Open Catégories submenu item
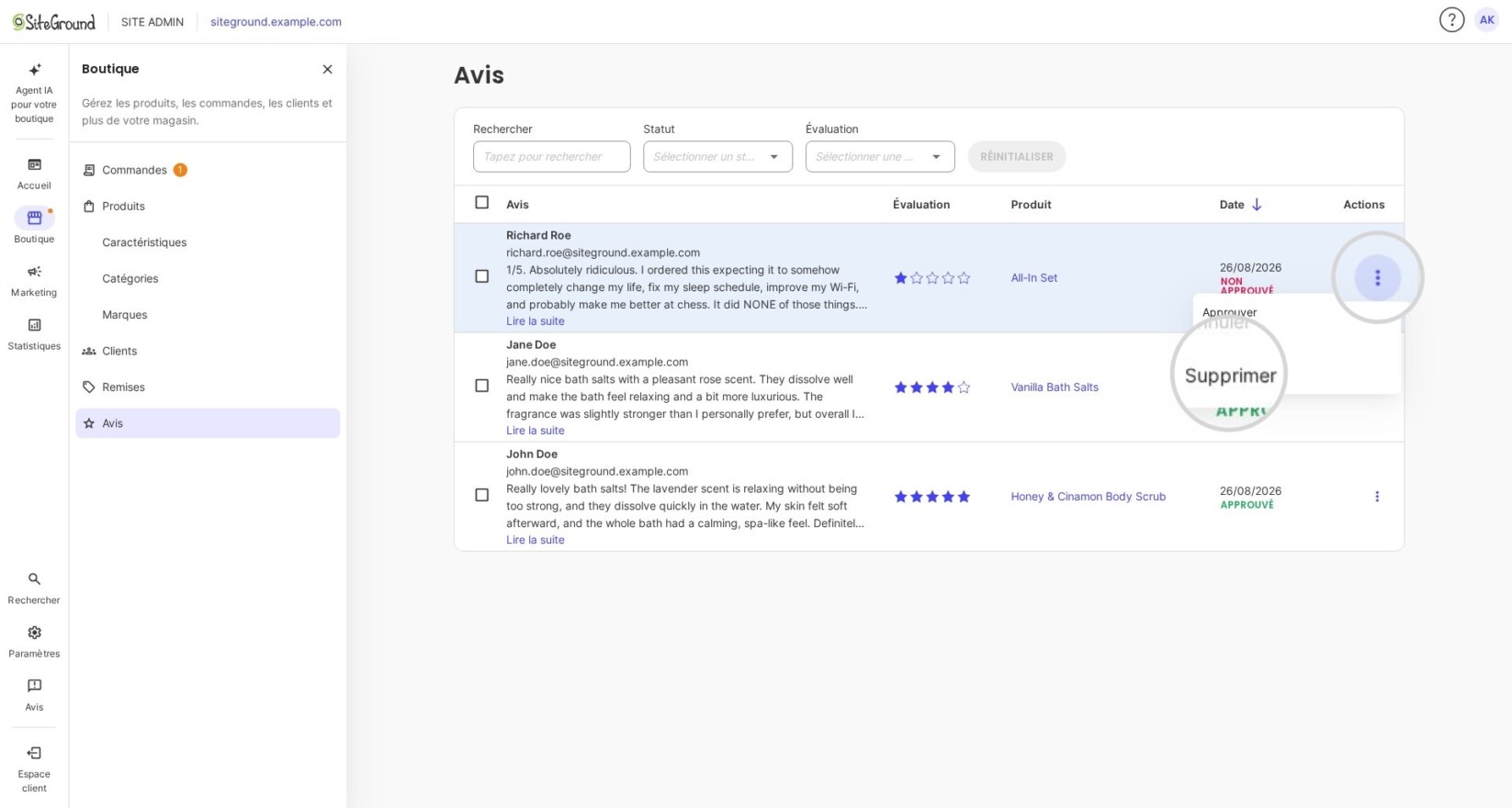Image resolution: width=1512 pixels, height=808 pixels. pyautogui.click(x=208, y=279)
